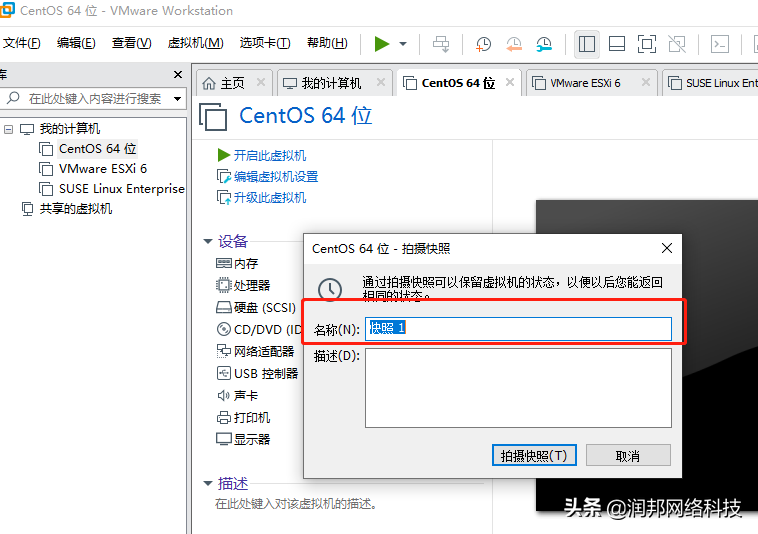This screenshot has height=534, width=758.
Task: Click the green power-on play button
Action: pyautogui.click(x=381, y=44)
